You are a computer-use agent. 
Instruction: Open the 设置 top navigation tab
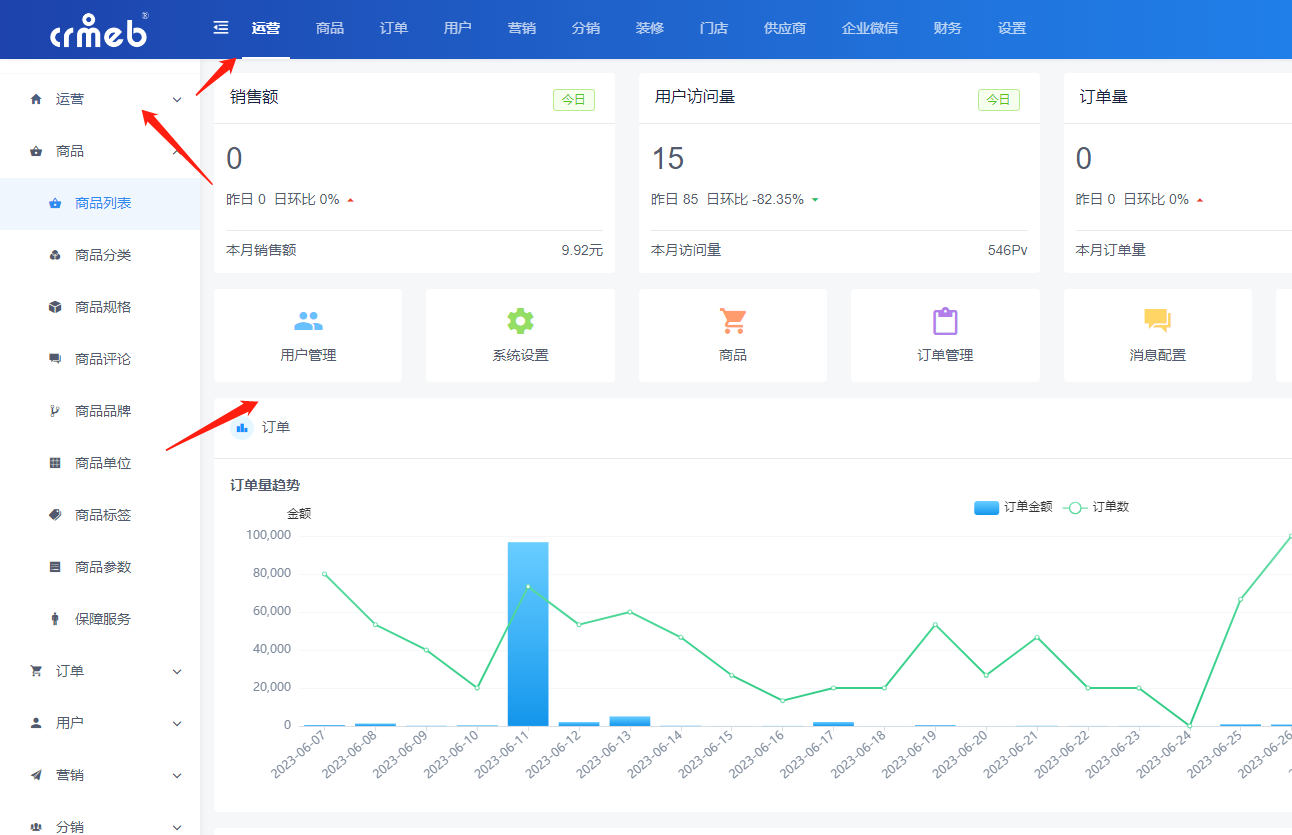click(1012, 28)
